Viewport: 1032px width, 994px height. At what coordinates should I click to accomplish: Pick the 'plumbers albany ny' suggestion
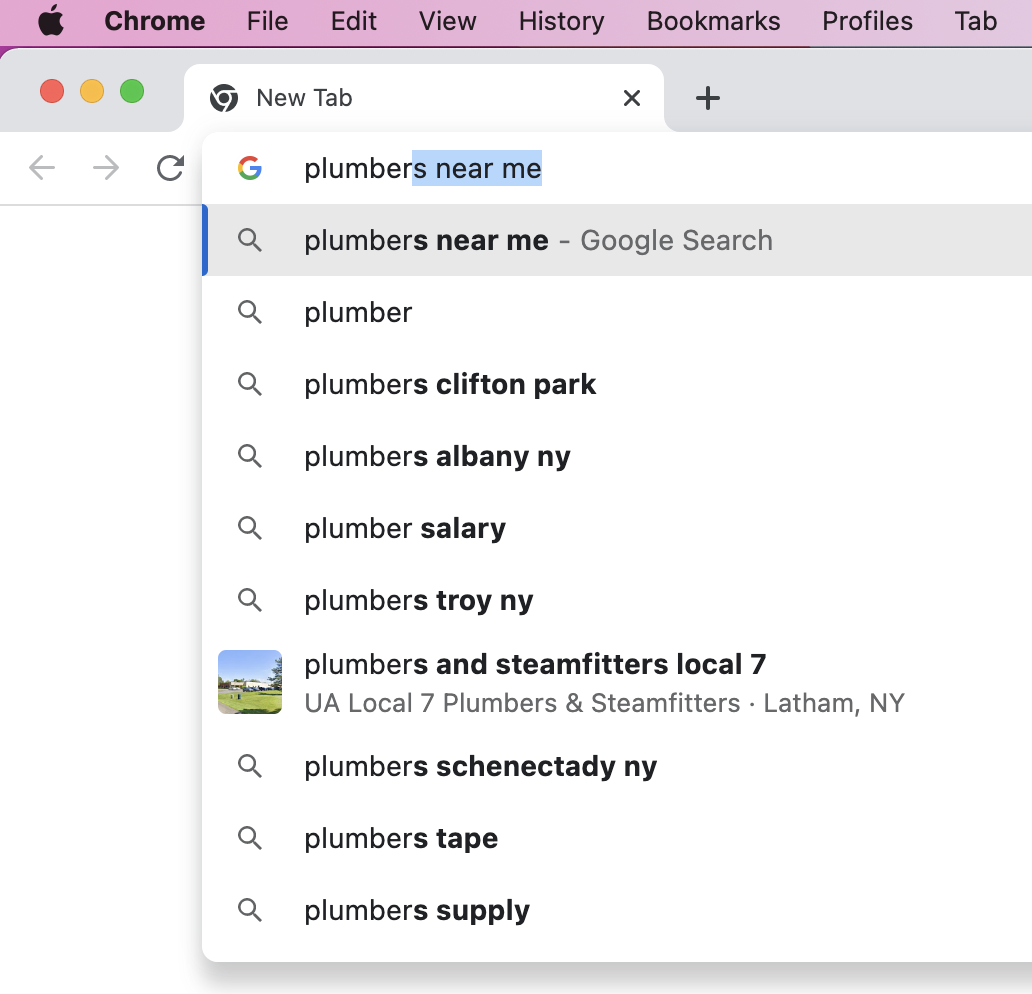[437, 457]
